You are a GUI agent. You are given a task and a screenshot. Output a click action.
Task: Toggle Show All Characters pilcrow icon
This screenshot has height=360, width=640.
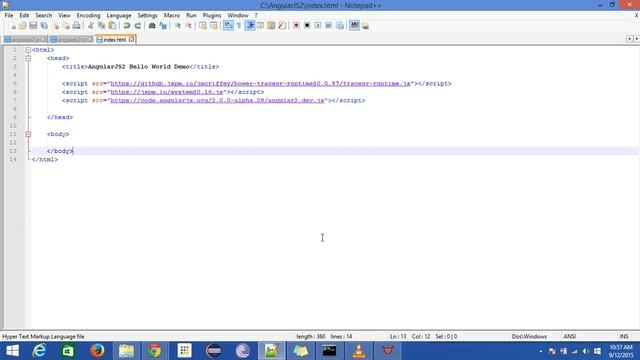tap(239, 26)
